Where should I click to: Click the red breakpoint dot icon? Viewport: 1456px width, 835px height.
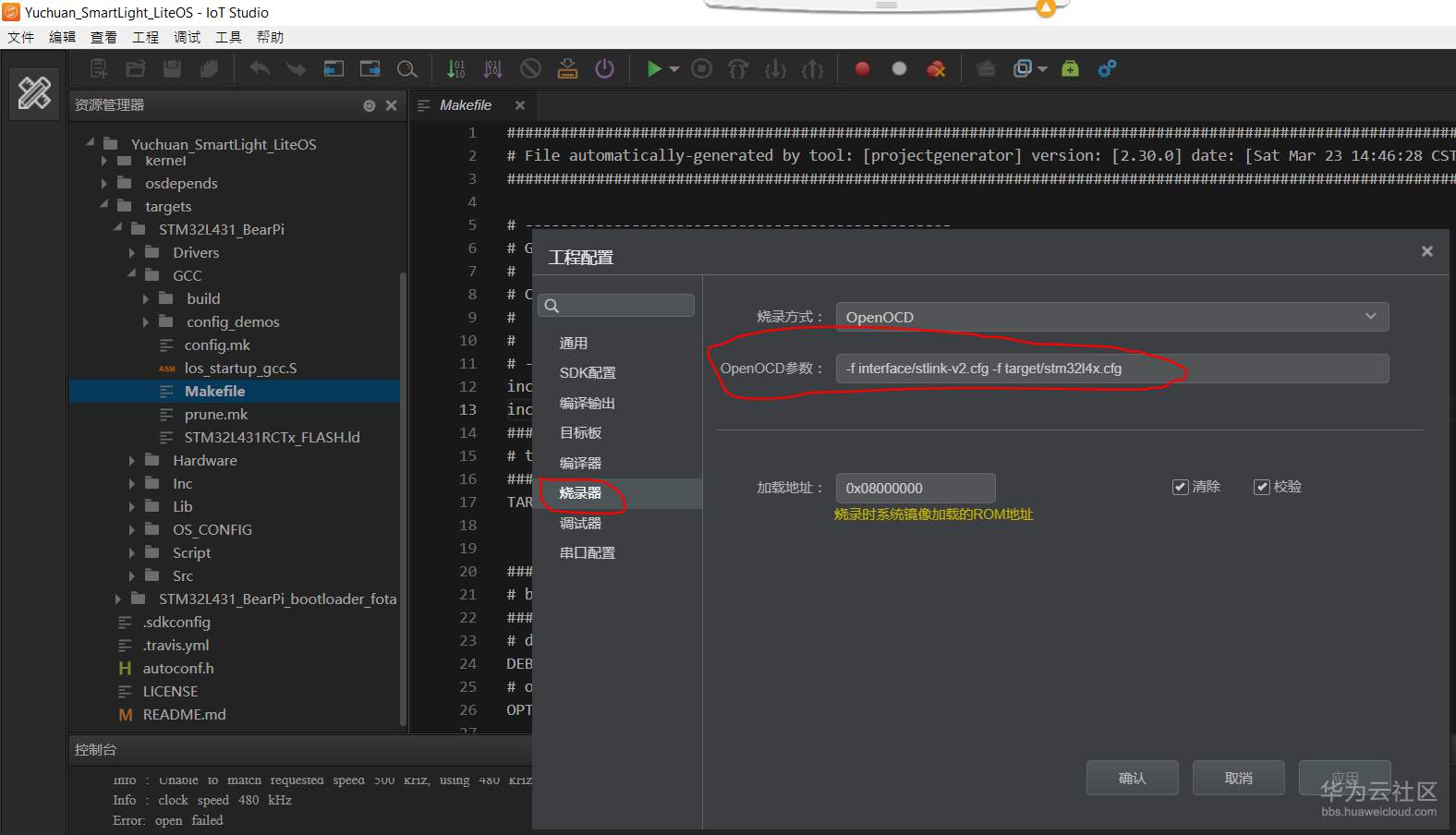862,68
